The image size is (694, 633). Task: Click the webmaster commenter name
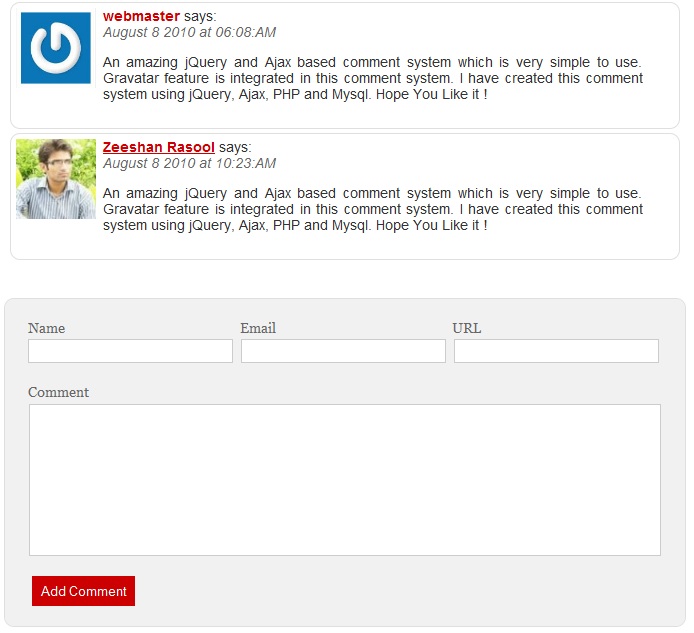[x=141, y=16]
